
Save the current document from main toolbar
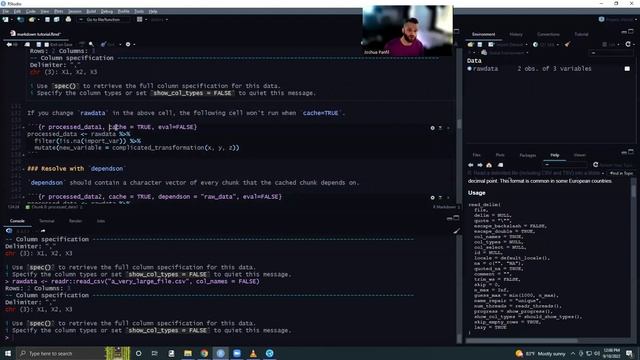(x=47, y=20)
